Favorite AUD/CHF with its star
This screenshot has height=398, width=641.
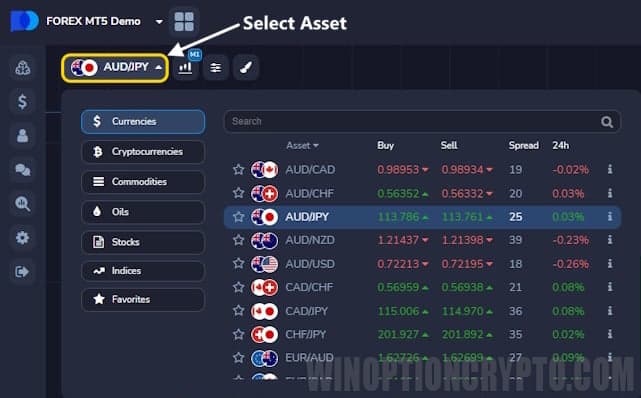238,193
